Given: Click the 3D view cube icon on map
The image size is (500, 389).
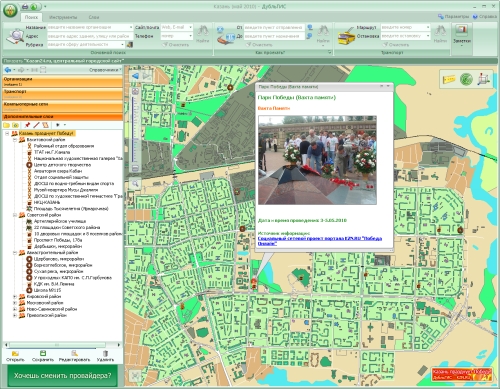Looking at the screenshot, I should pos(484,79).
